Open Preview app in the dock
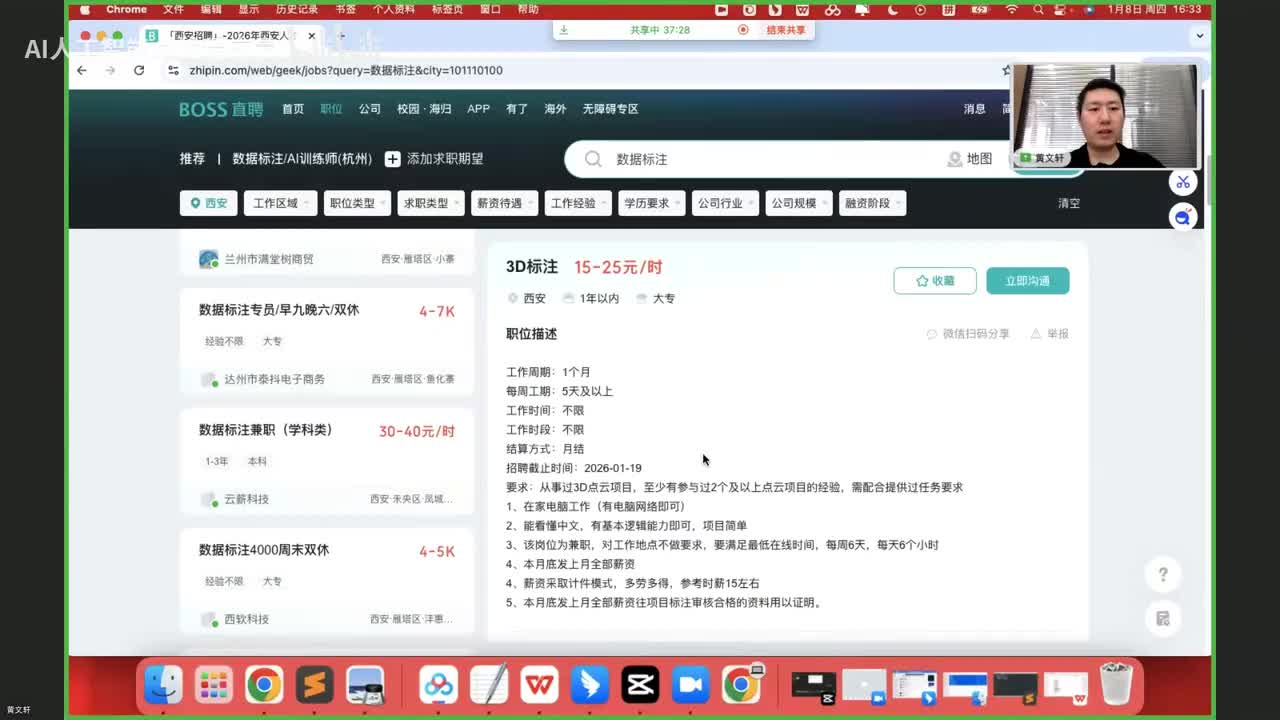 365,685
